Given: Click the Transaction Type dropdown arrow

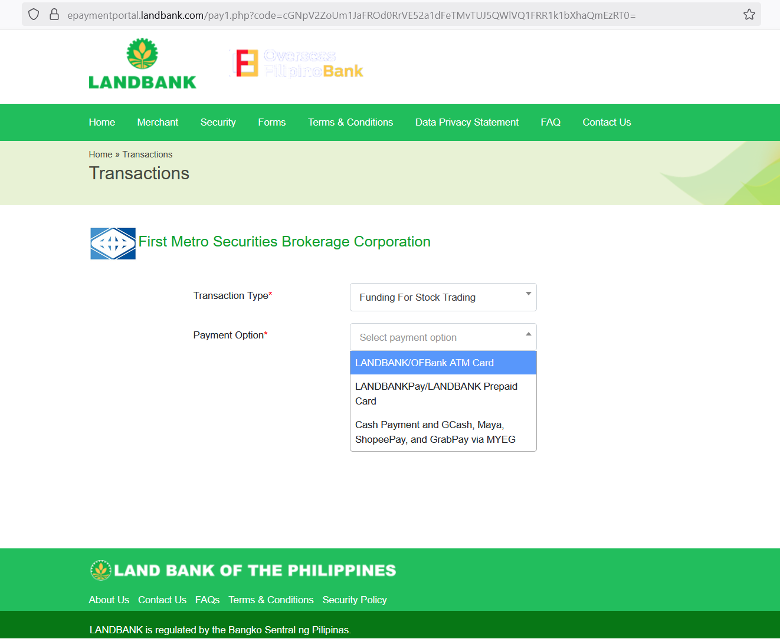Looking at the screenshot, I should click(528, 294).
